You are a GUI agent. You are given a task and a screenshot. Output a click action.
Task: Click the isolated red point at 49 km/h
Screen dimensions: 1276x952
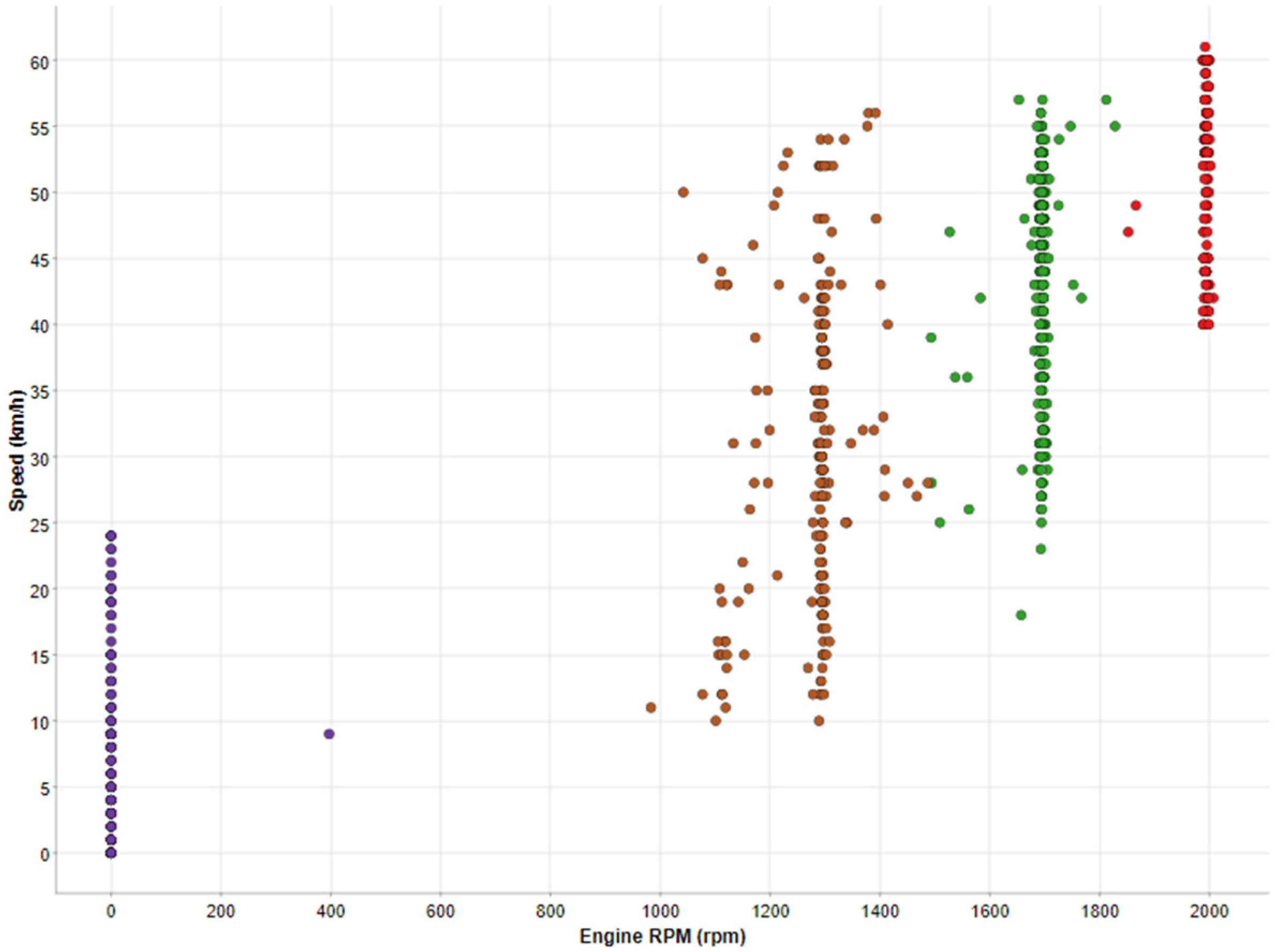(x=1136, y=205)
